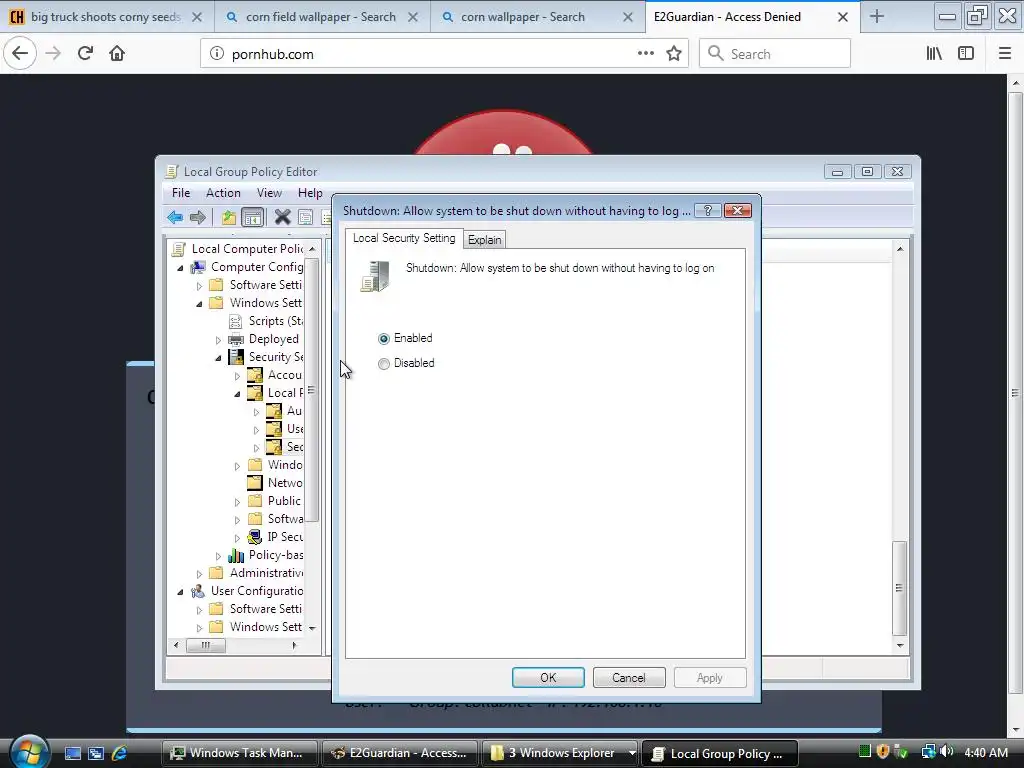Collapse Windows Settings tree node

pos(199,304)
